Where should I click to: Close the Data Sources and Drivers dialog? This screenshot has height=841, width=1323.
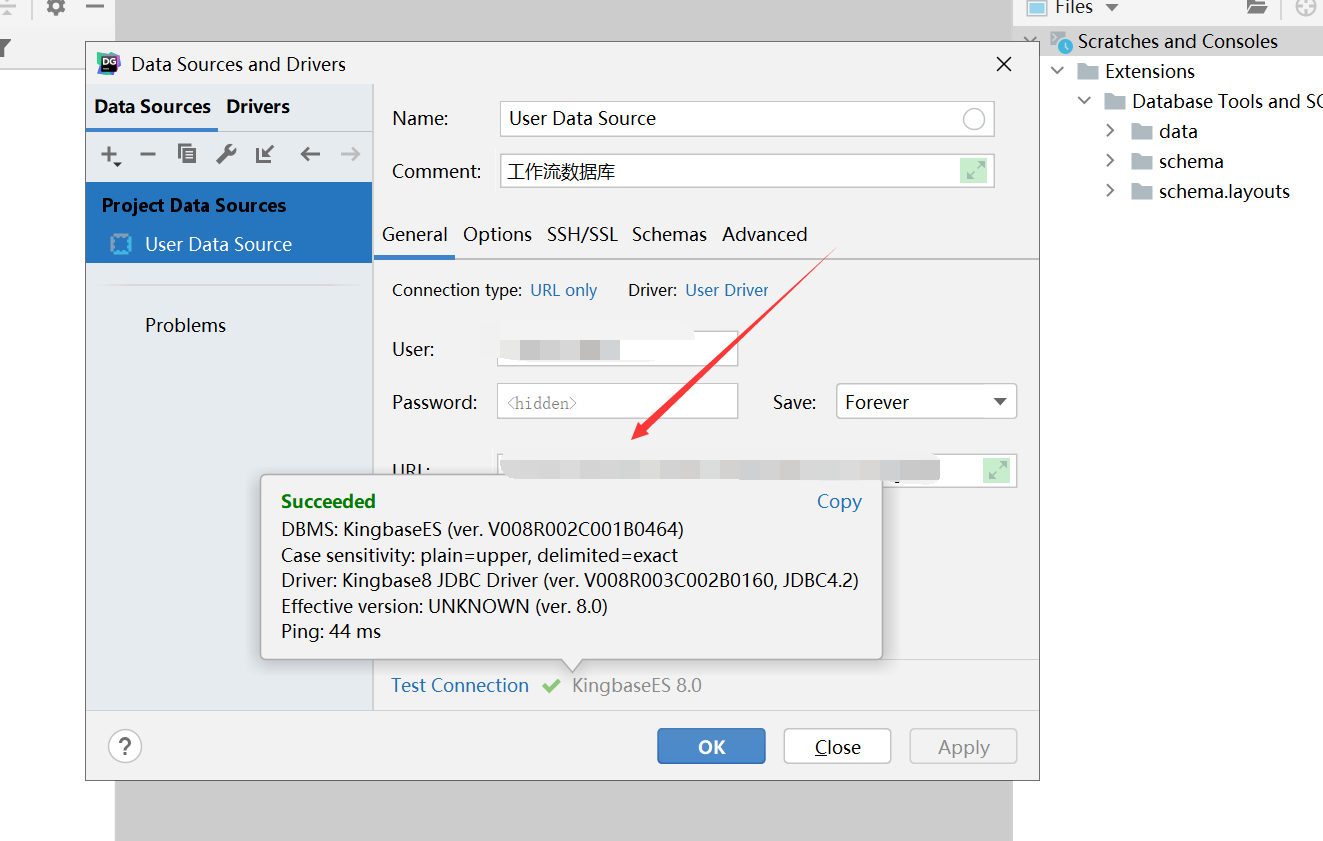(x=1004, y=64)
